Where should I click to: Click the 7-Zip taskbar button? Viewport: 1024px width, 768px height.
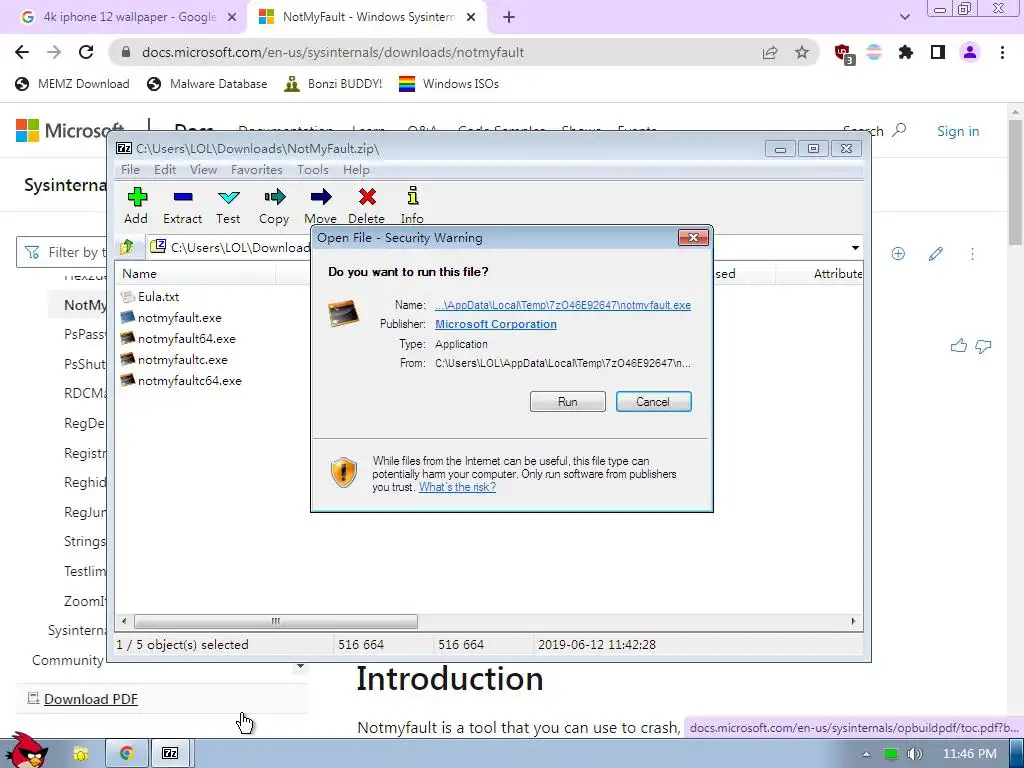(x=170, y=753)
